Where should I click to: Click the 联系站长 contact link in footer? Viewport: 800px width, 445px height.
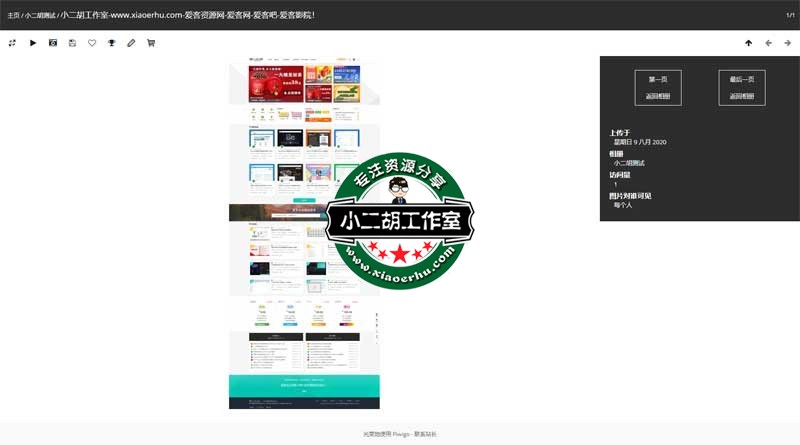tap(425, 434)
